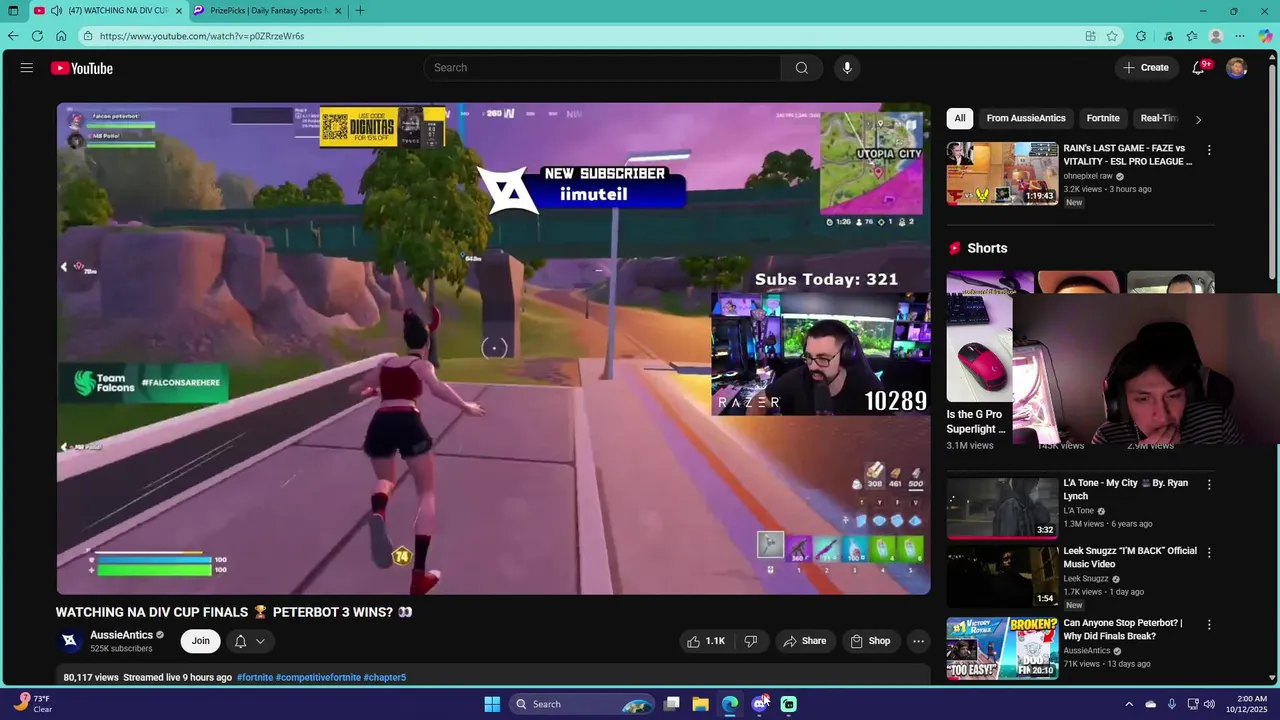Start voice search with microphone icon

[847, 68]
